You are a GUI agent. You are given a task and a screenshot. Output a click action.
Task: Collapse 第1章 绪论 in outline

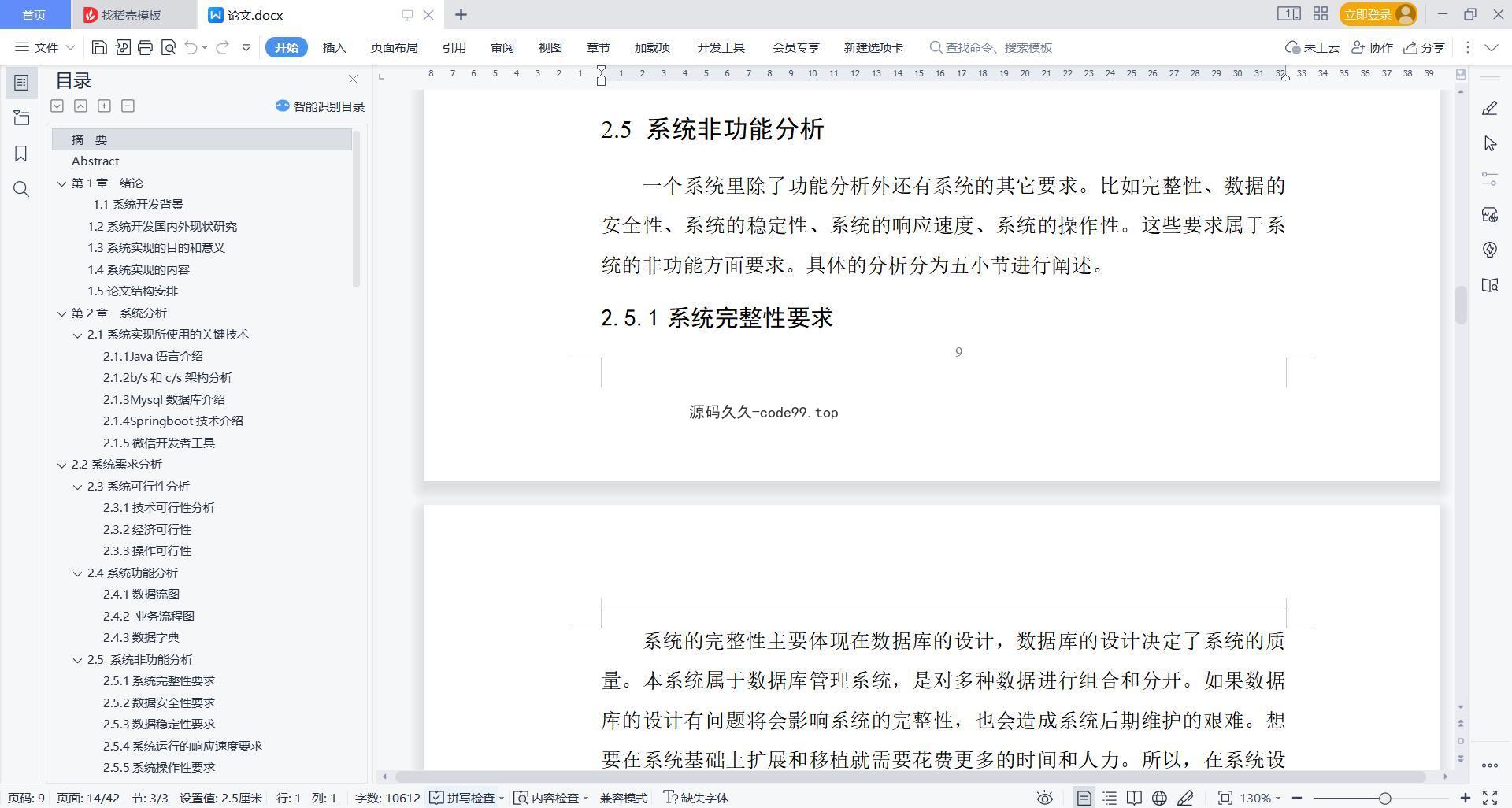(x=61, y=183)
